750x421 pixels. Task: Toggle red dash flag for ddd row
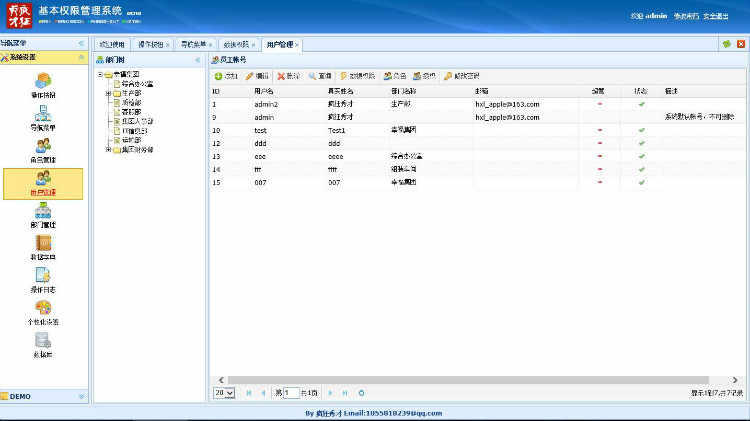coord(600,143)
